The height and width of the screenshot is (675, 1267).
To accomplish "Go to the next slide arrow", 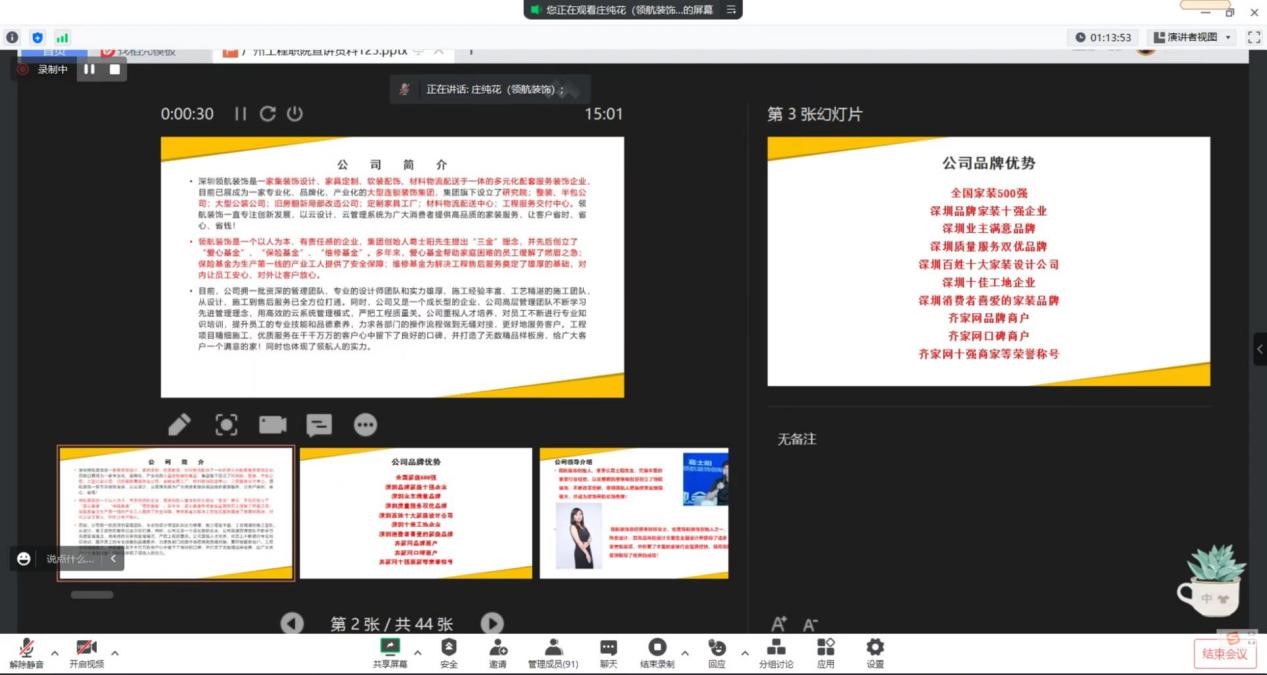I will (x=492, y=624).
